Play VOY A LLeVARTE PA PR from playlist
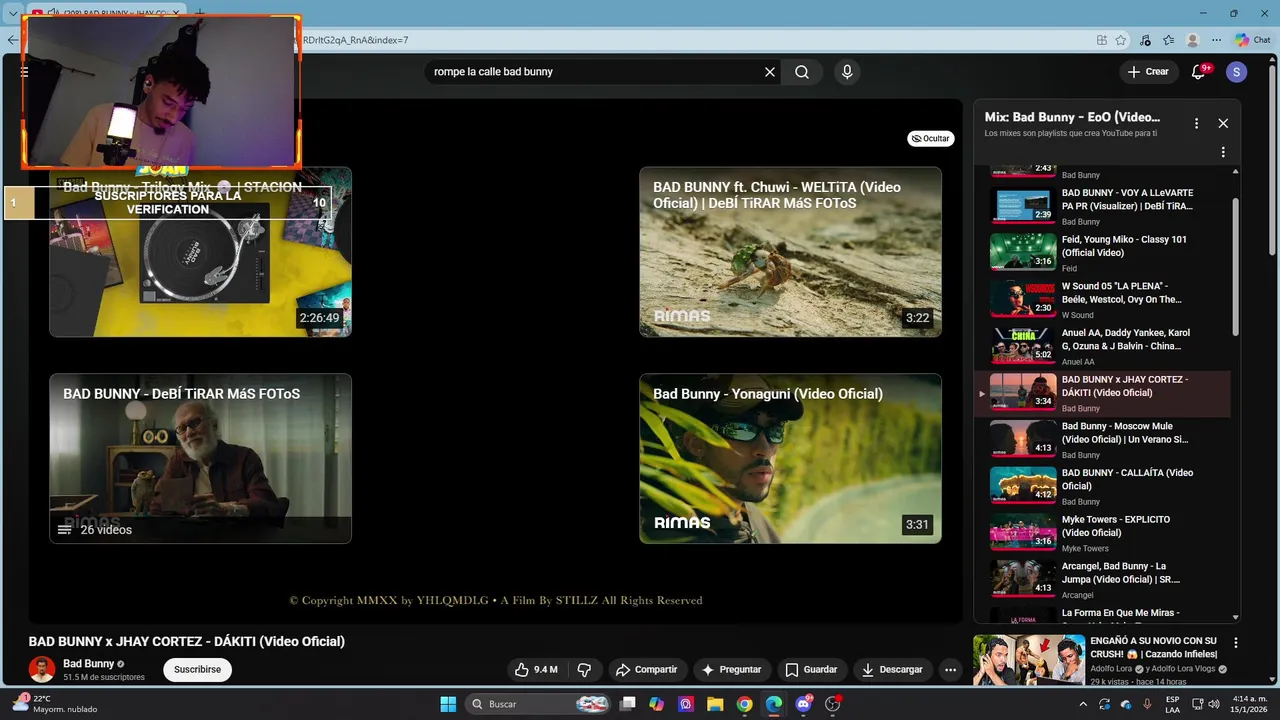Screen dimensions: 1280x720 click(x=1102, y=206)
